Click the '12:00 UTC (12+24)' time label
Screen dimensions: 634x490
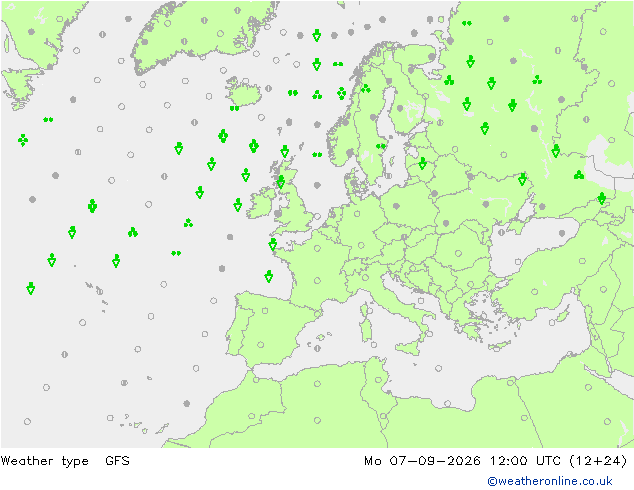tap(558, 461)
